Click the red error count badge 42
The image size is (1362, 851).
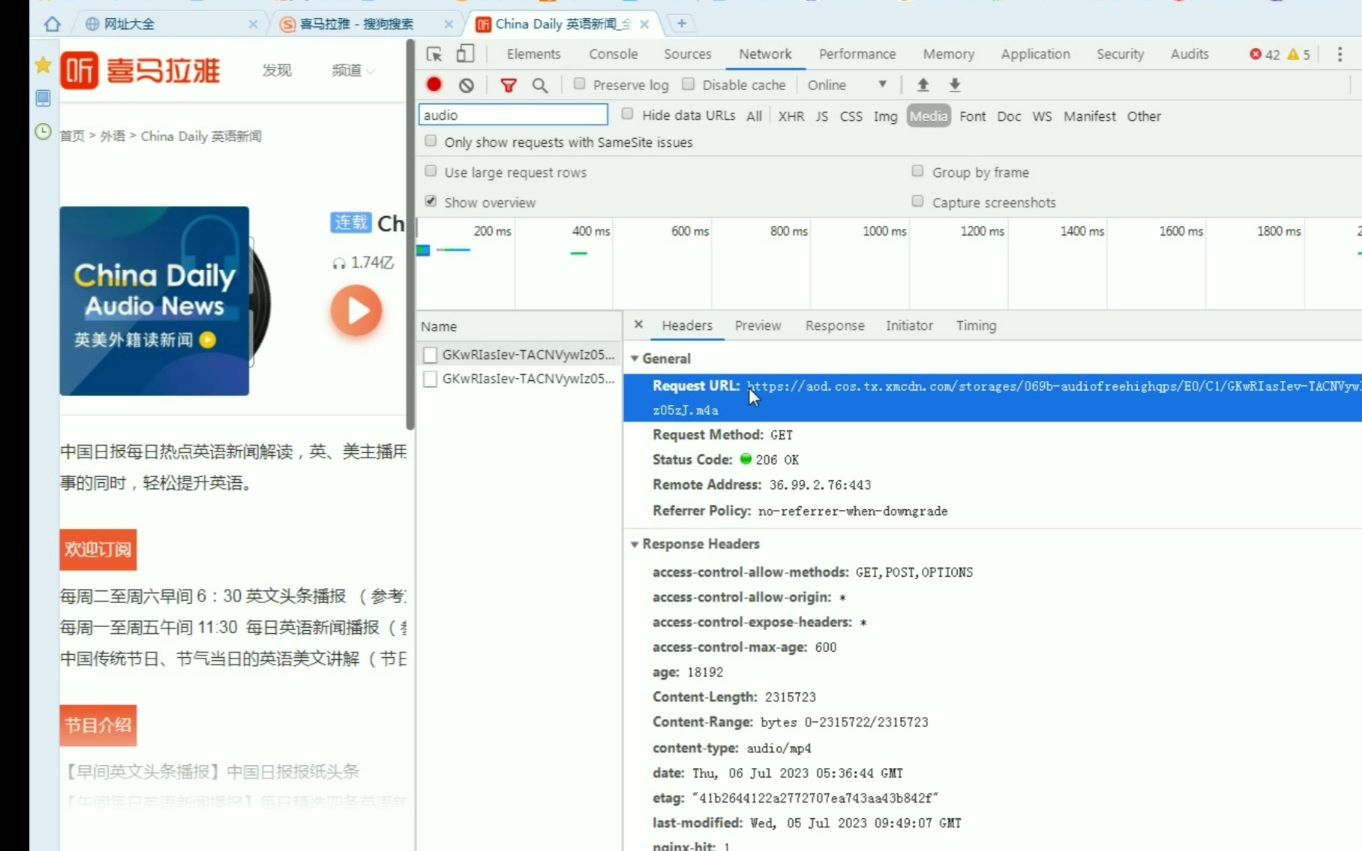pyautogui.click(x=1264, y=55)
